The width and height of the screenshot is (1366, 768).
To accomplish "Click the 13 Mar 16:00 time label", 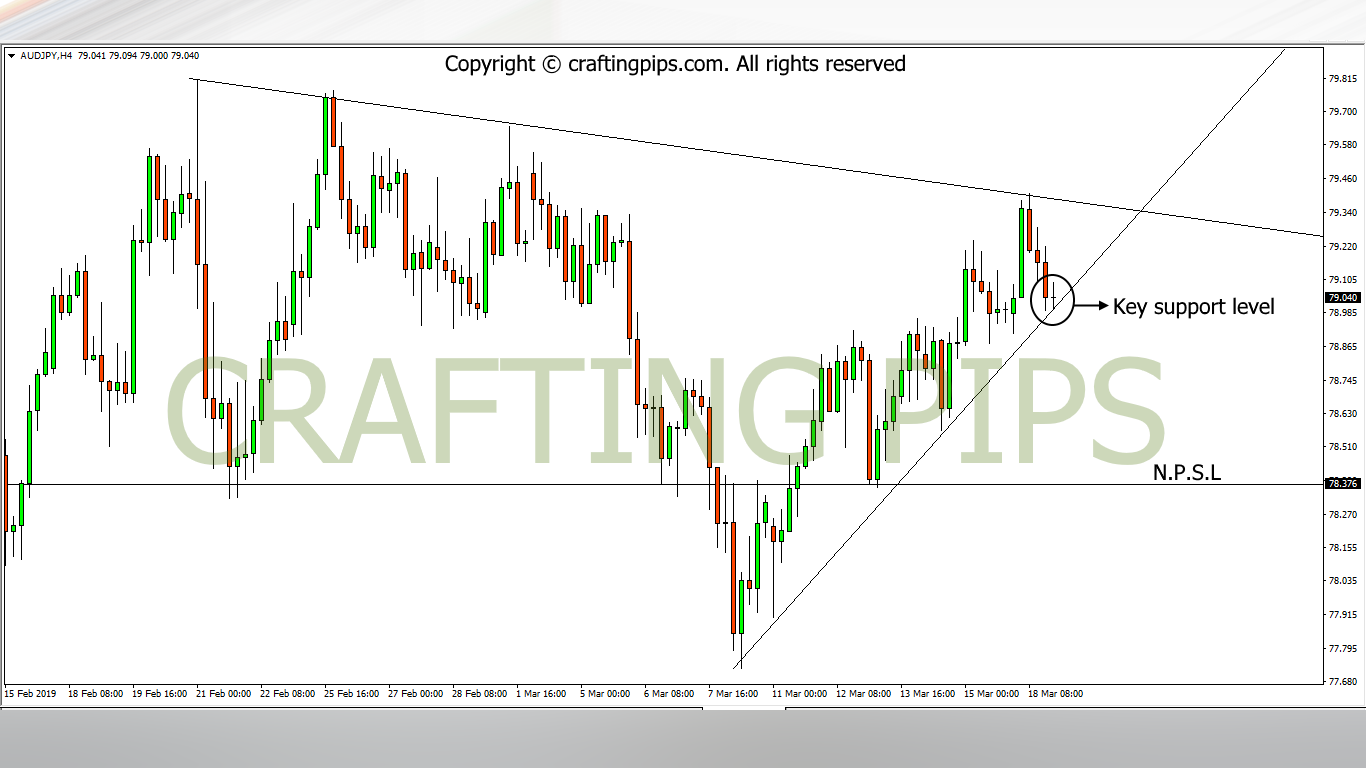I will pos(927,693).
